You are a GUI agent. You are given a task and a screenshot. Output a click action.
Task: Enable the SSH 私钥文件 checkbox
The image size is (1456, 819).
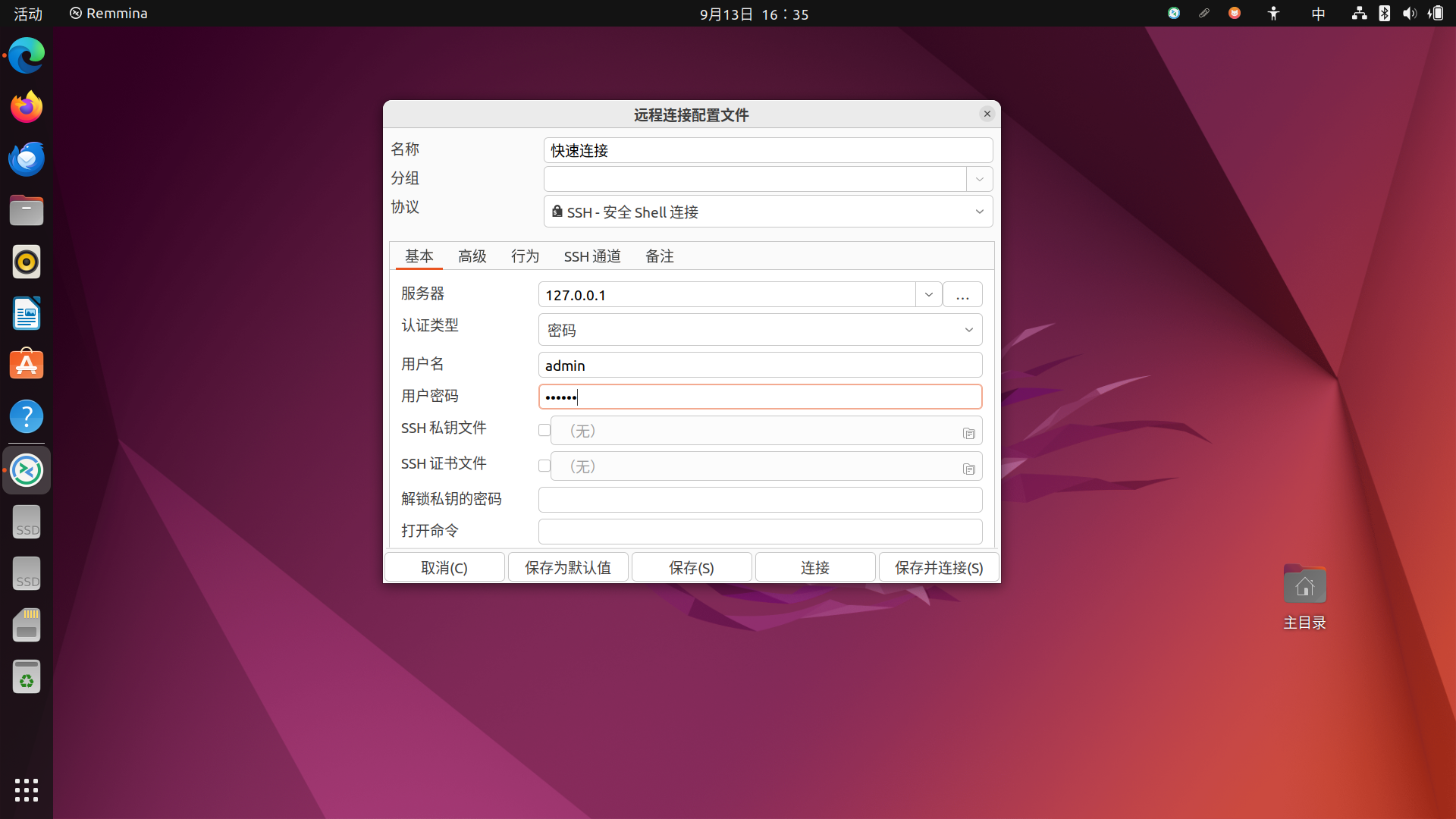coord(544,430)
